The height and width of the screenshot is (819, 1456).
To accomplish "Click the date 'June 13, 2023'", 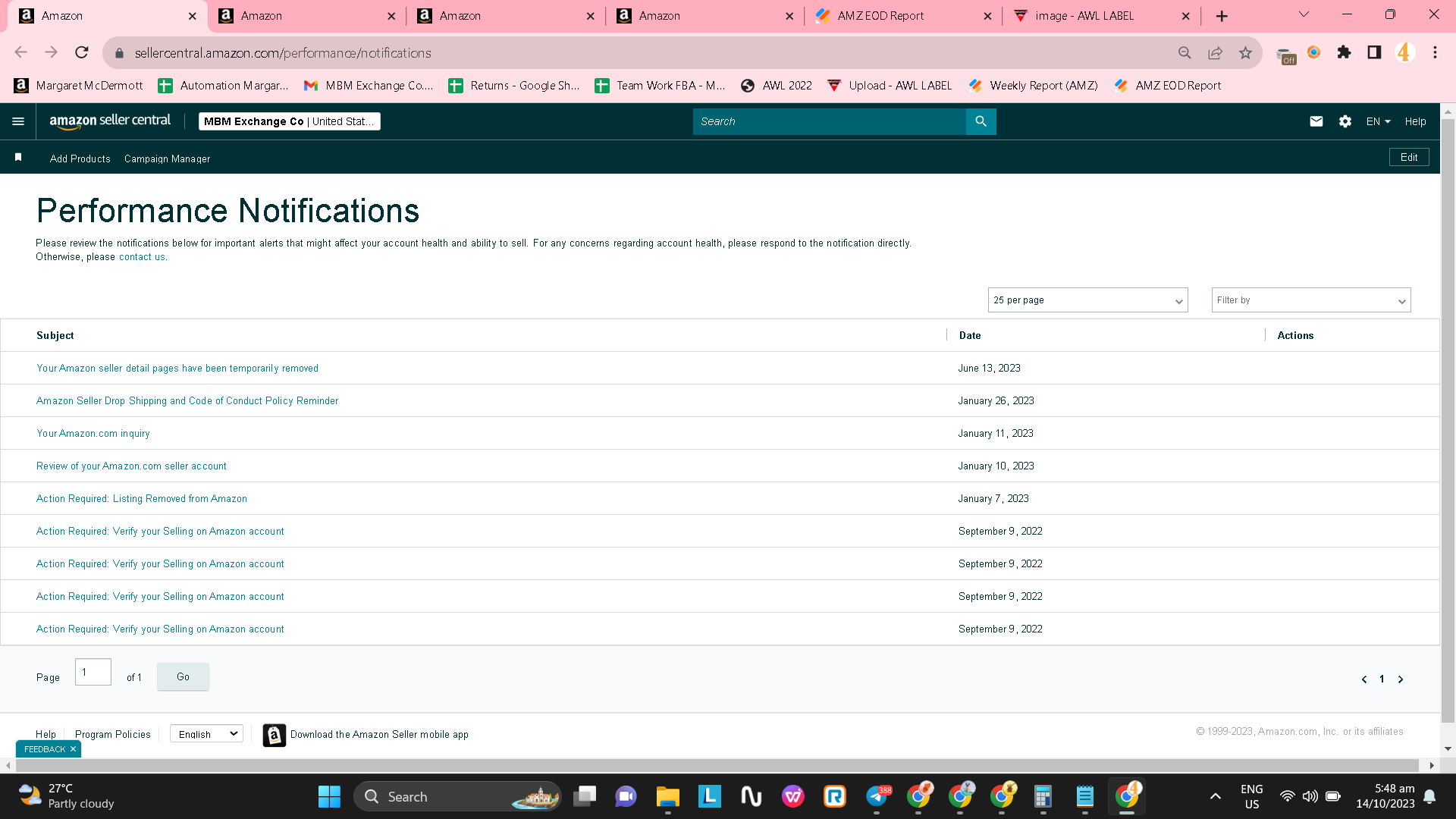I will pos(989,369).
